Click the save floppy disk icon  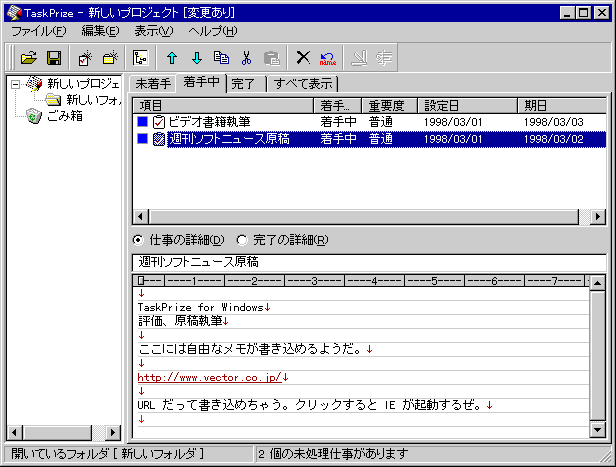(x=54, y=58)
